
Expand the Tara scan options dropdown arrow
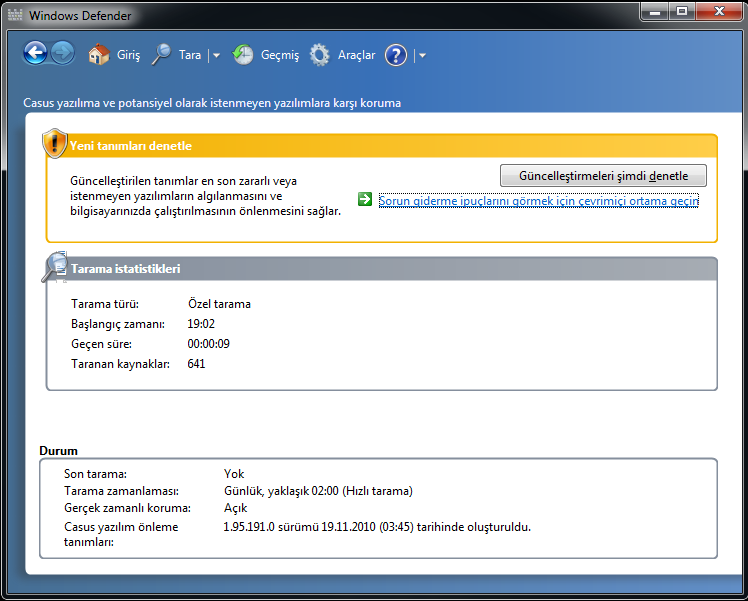click(x=216, y=56)
